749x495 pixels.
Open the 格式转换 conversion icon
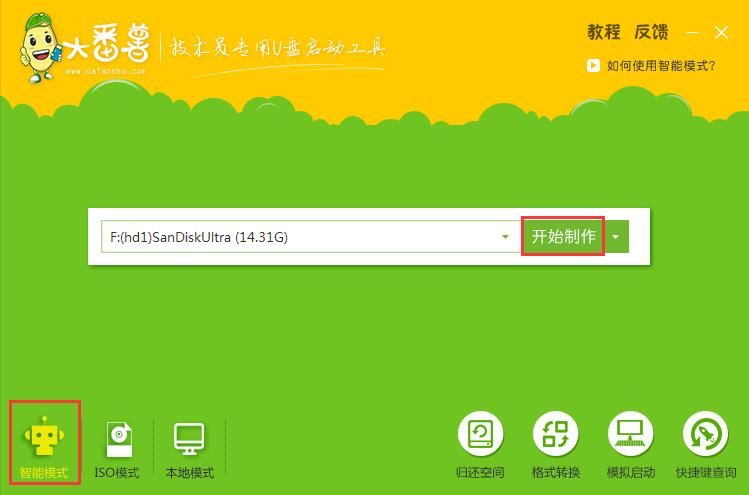pos(555,434)
